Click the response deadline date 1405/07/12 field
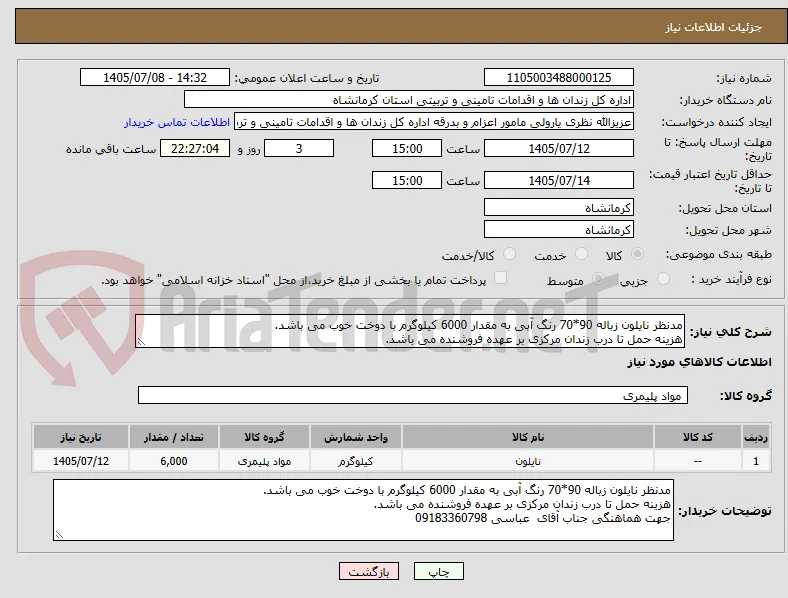Viewport: 788px width, 598px height. tap(559, 148)
